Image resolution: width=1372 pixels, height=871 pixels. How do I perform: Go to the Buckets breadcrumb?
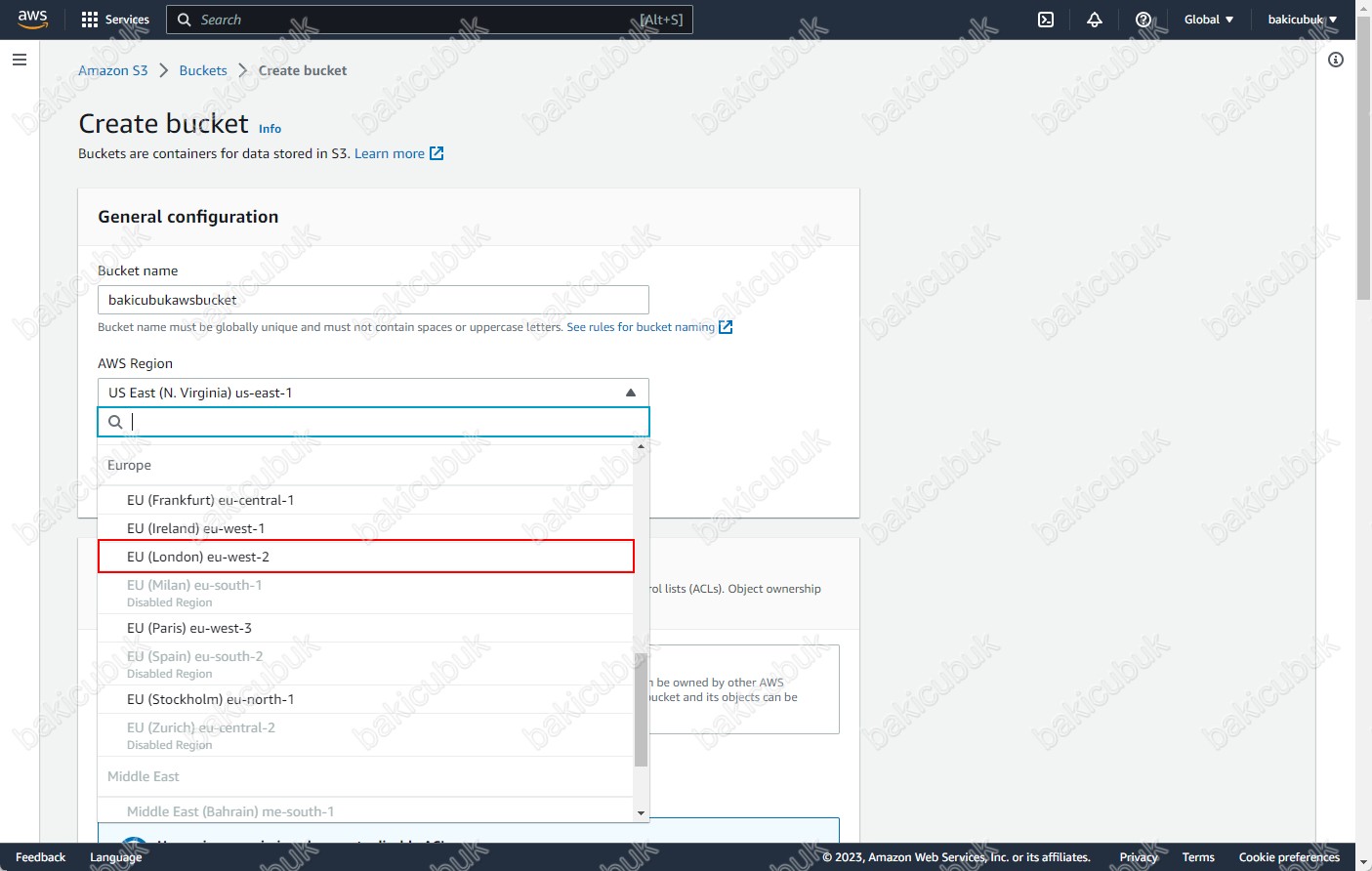click(203, 70)
